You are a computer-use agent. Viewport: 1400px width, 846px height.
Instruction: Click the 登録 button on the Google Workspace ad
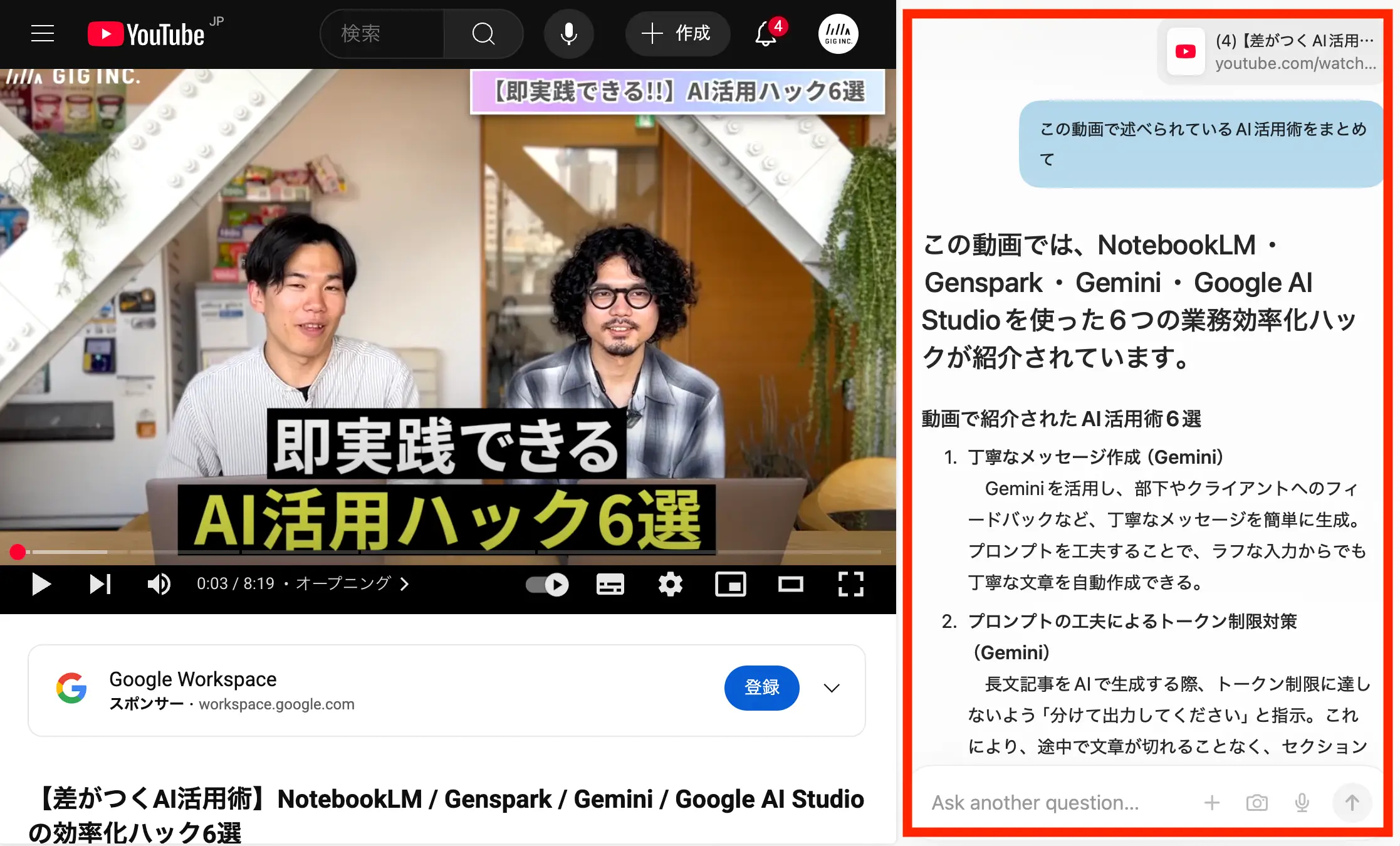761,687
